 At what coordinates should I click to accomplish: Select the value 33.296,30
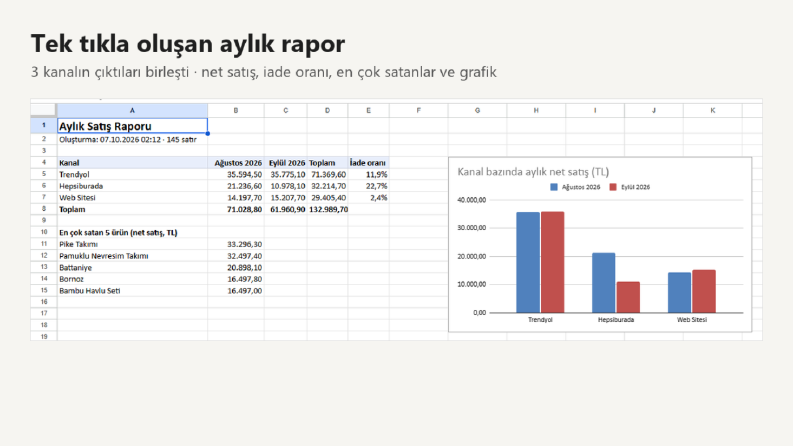[x=236, y=244]
